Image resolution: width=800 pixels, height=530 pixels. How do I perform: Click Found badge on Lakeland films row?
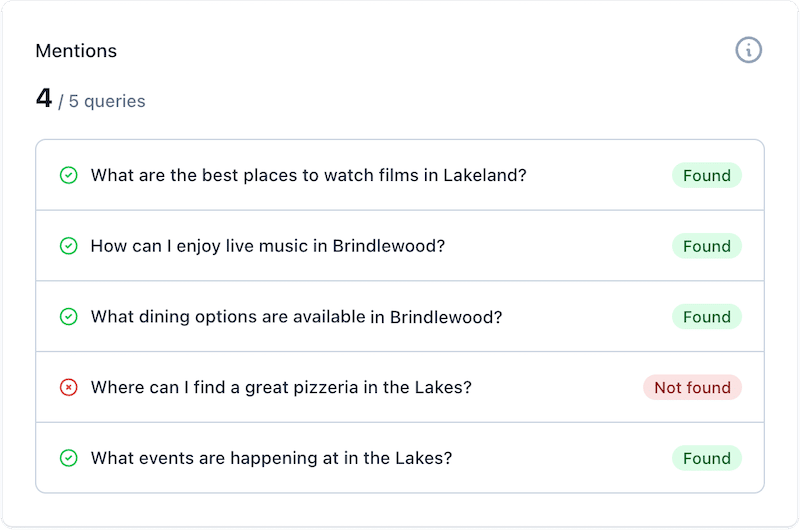pos(707,176)
